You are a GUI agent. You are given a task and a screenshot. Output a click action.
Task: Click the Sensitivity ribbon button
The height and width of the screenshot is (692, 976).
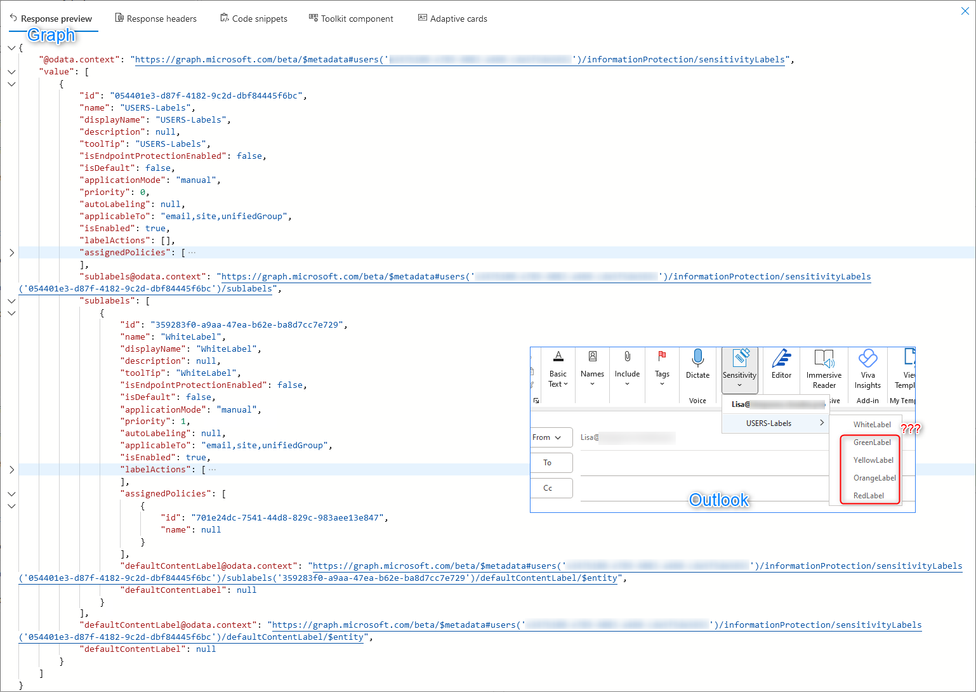point(739,370)
